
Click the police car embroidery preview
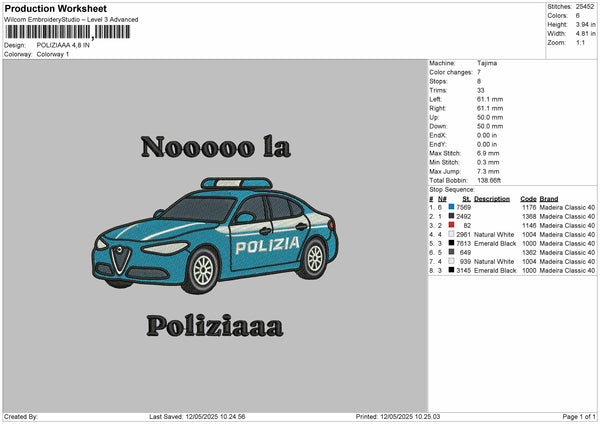click(x=215, y=235)
